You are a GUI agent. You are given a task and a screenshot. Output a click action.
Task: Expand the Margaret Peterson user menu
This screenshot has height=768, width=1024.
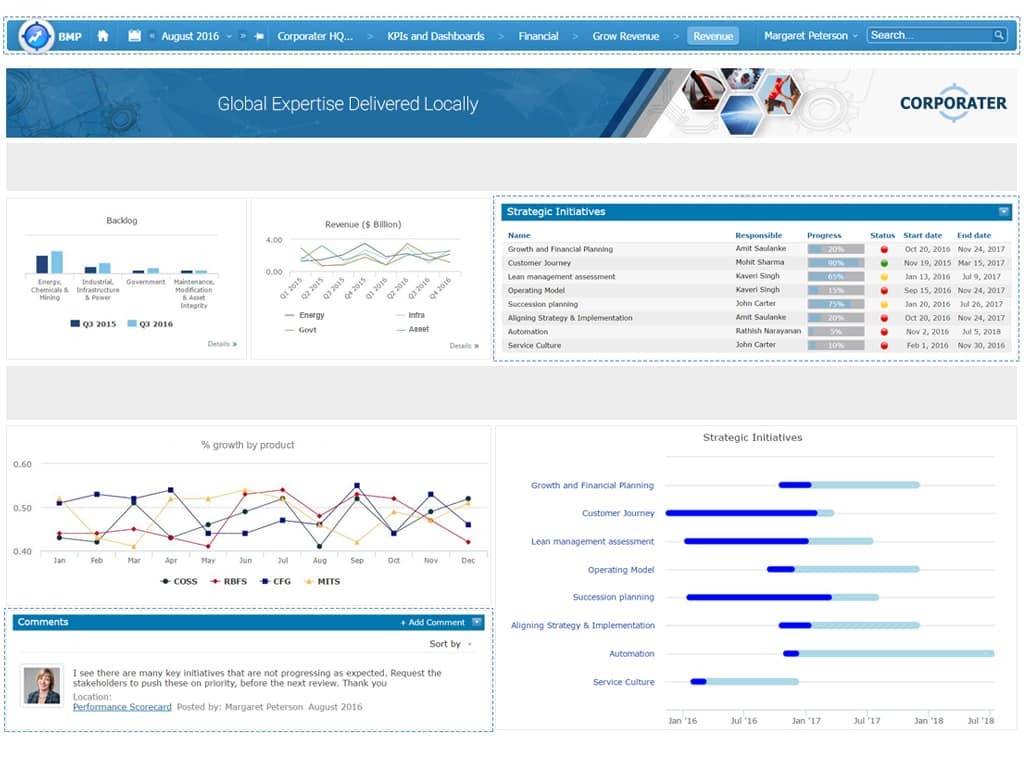coord(811,36)
